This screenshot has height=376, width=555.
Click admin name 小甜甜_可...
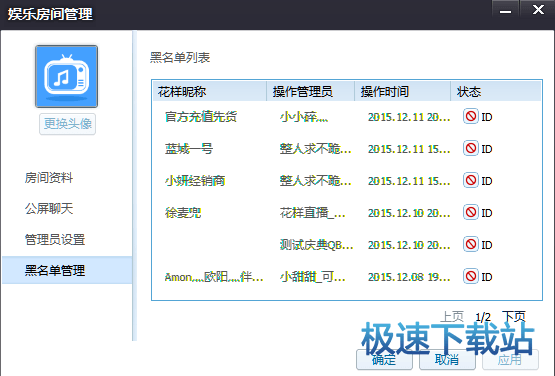312,277
